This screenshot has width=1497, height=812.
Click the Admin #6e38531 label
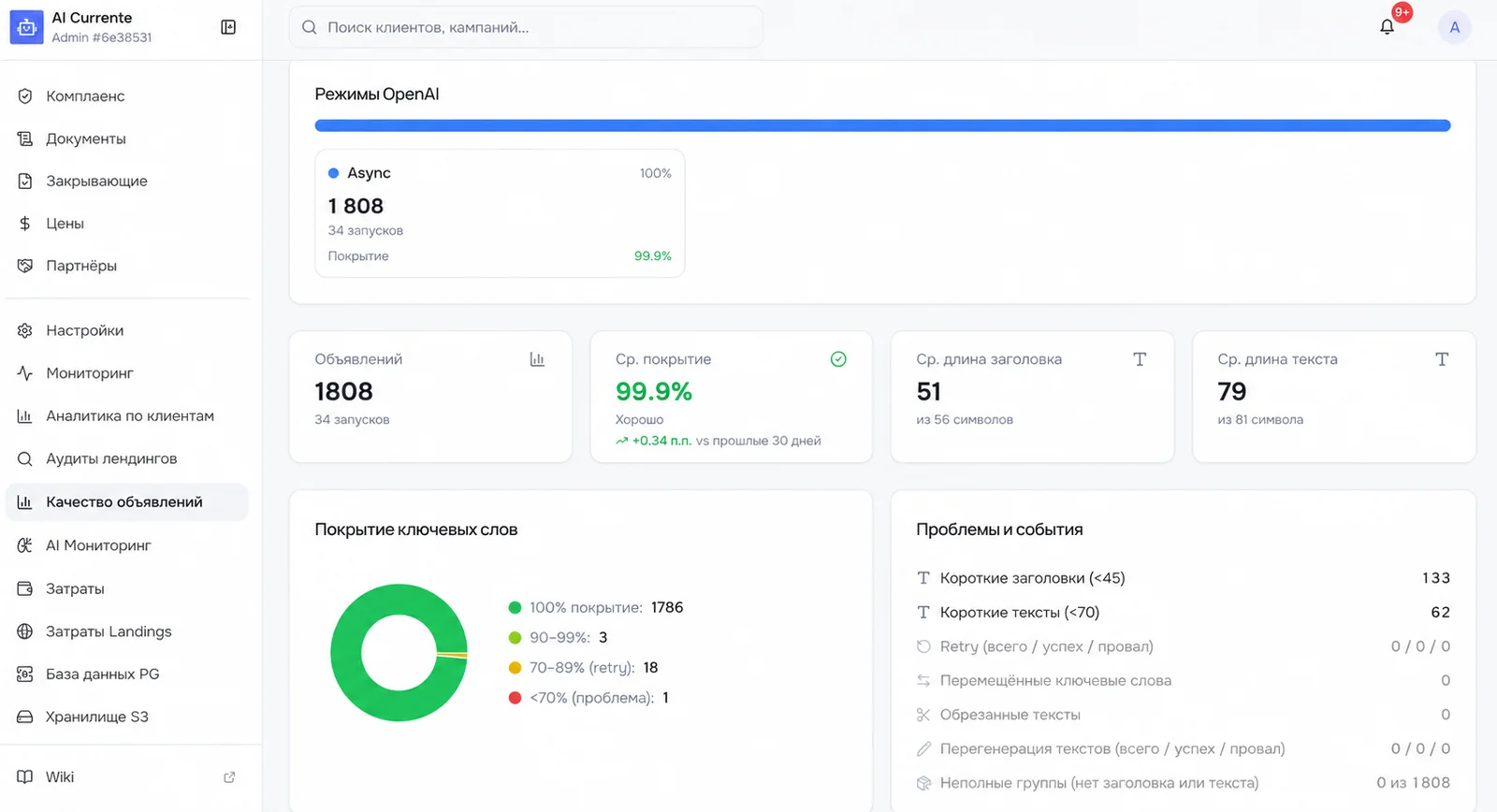tap(102, 37)
